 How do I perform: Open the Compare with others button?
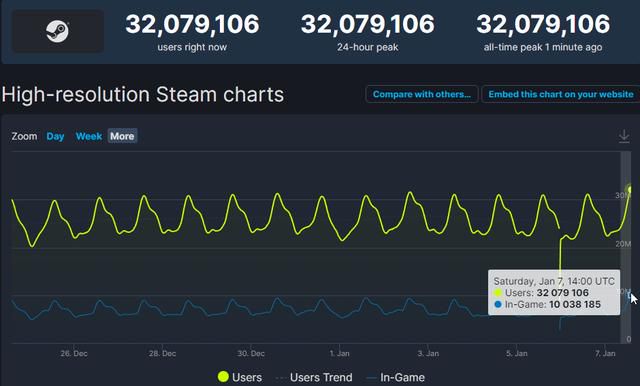[422, 94]
